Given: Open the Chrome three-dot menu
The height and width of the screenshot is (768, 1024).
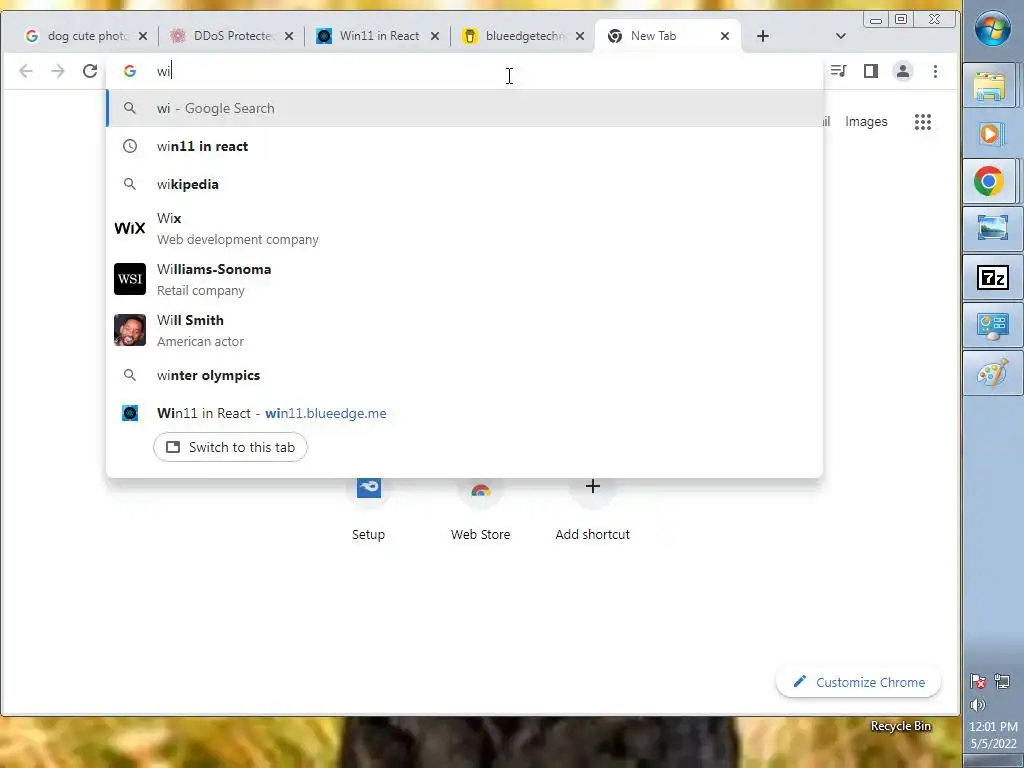Looking at the screenshot, I should click(935, 71).
